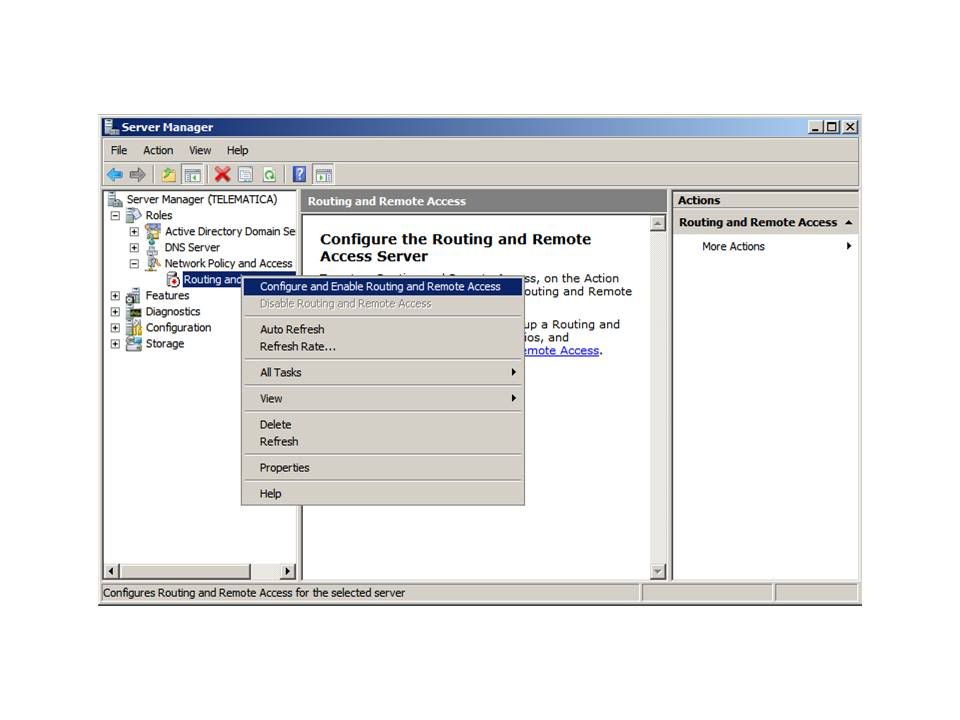Click the Properties toolbar icon
The image size is (960, 720).
pos(245,175)
